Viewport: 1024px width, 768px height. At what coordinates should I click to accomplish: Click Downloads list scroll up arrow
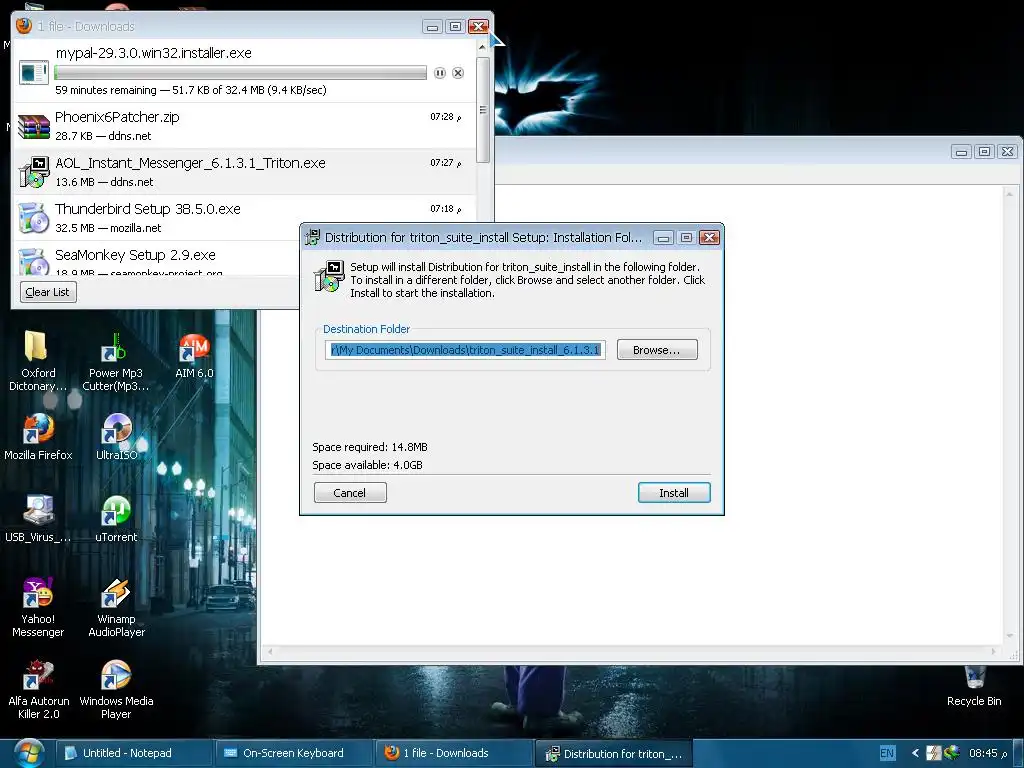coord(483,47)
